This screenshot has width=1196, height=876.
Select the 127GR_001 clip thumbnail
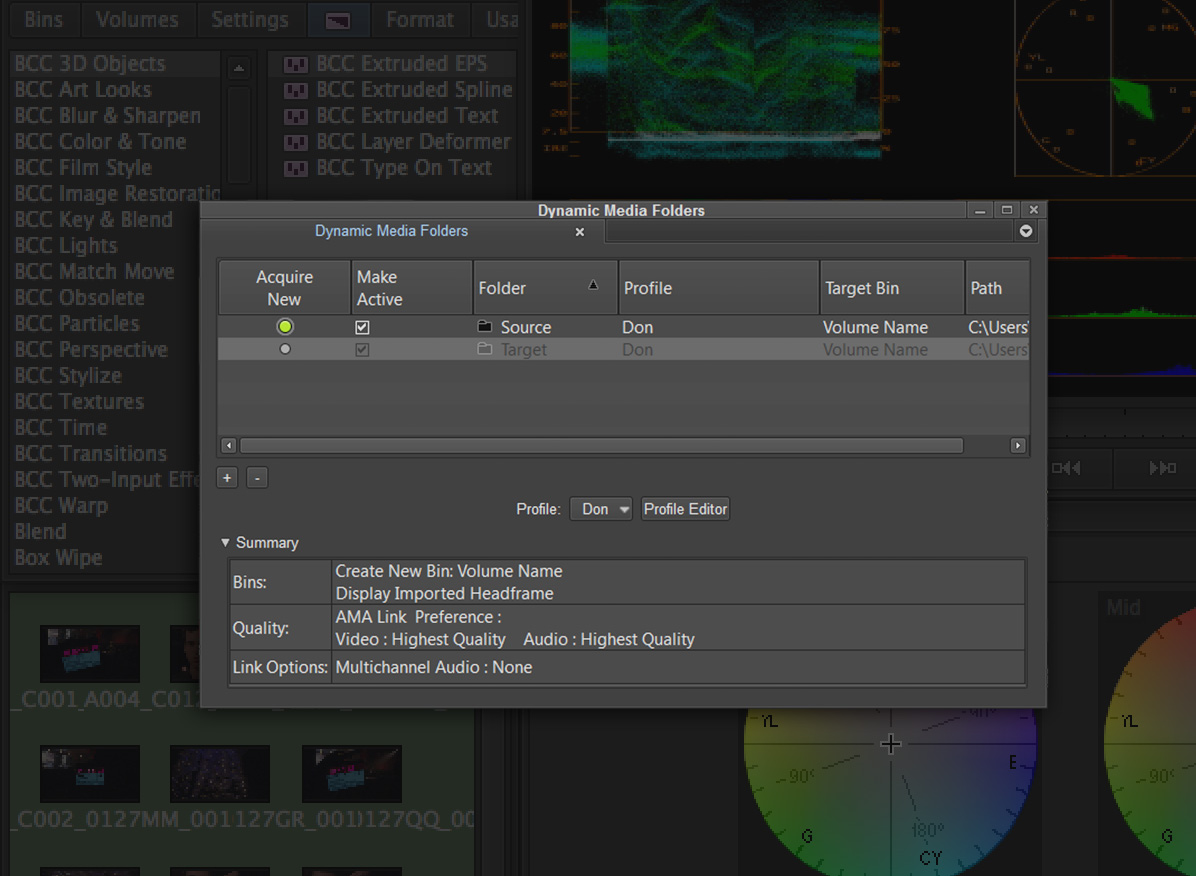coord(220,774)
